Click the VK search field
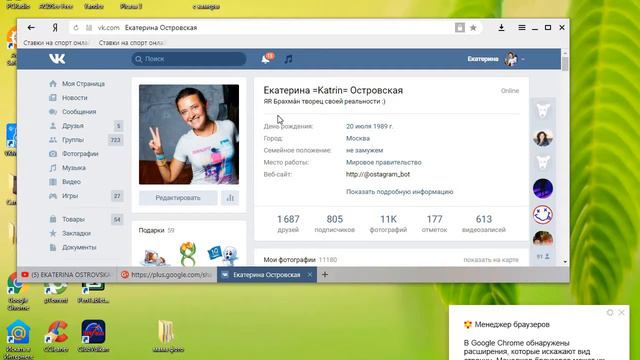The width and height of the screenshot is (640, 360). [189, 59]
